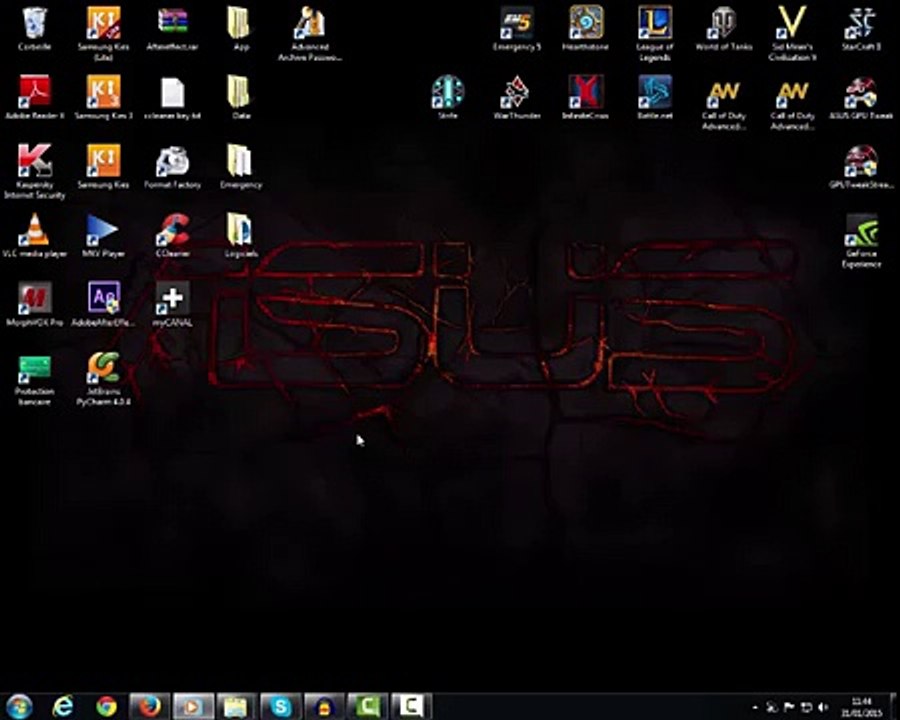Open Adobe Reader X shortcut

[x=34, y=98]
